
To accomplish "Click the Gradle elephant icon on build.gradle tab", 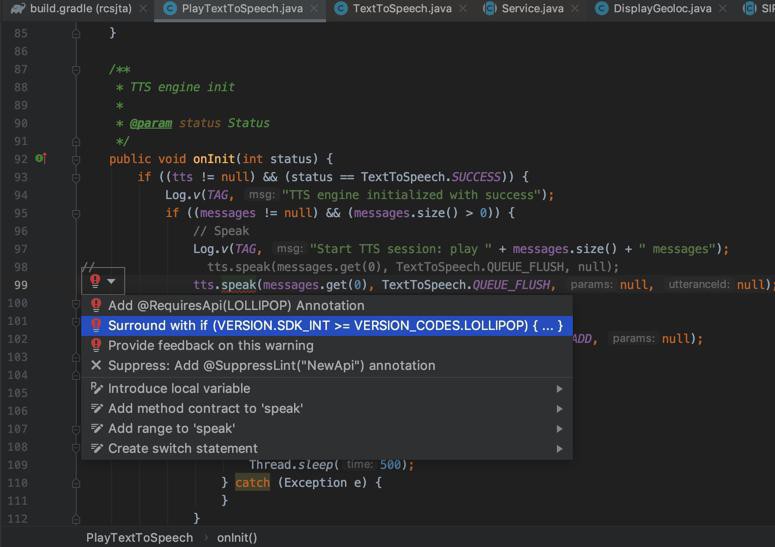I will pos(18,8).
